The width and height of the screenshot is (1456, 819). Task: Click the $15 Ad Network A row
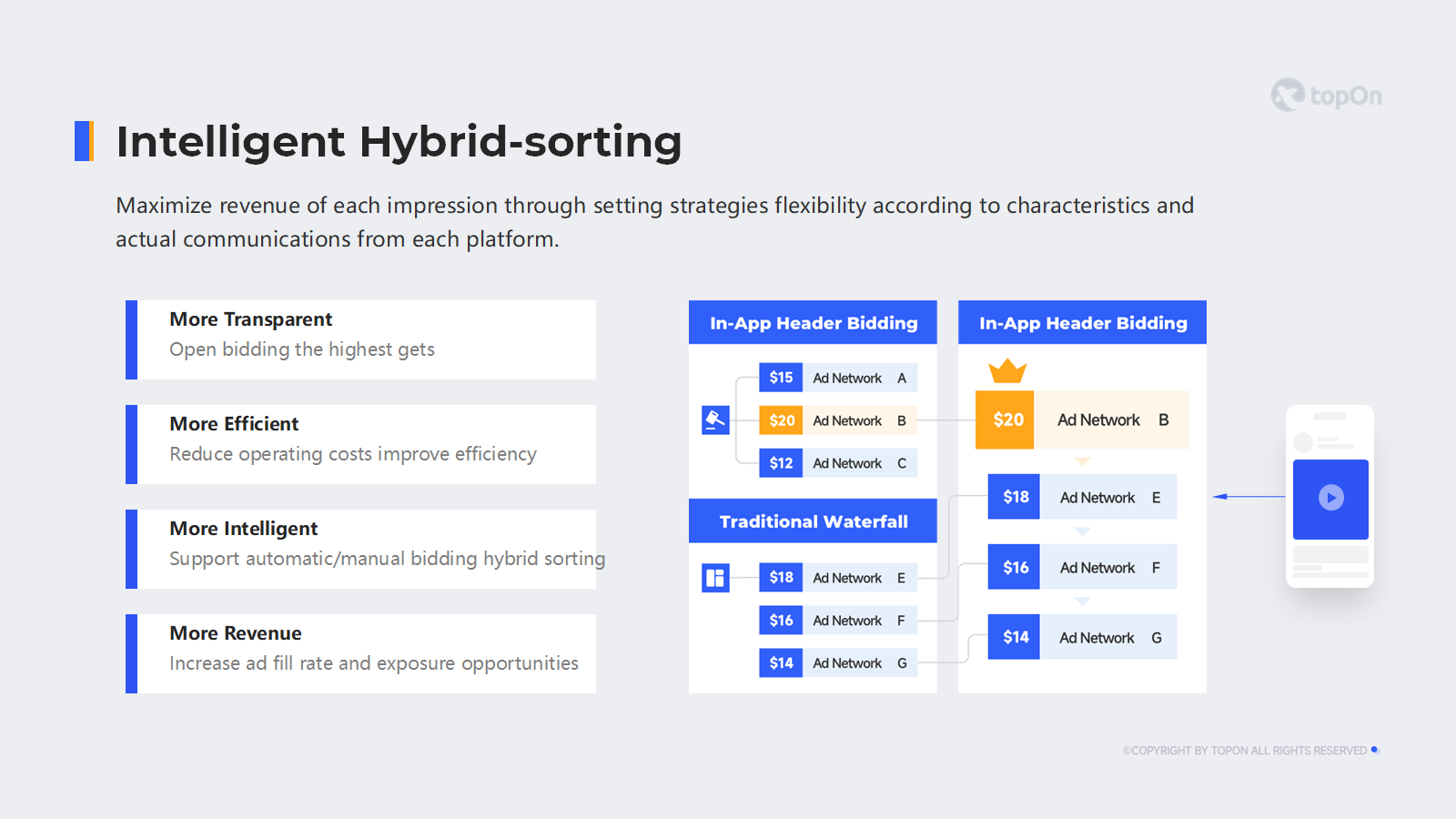tap(837, 378)
